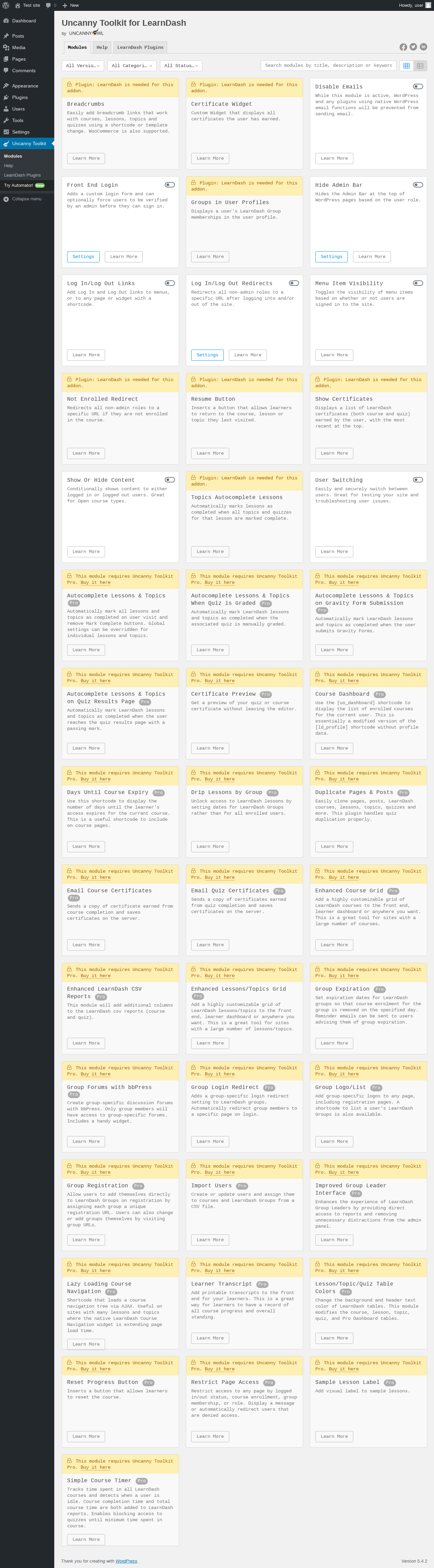
Task: Open the All Status filter dropdown
Action: coord(181,66)
